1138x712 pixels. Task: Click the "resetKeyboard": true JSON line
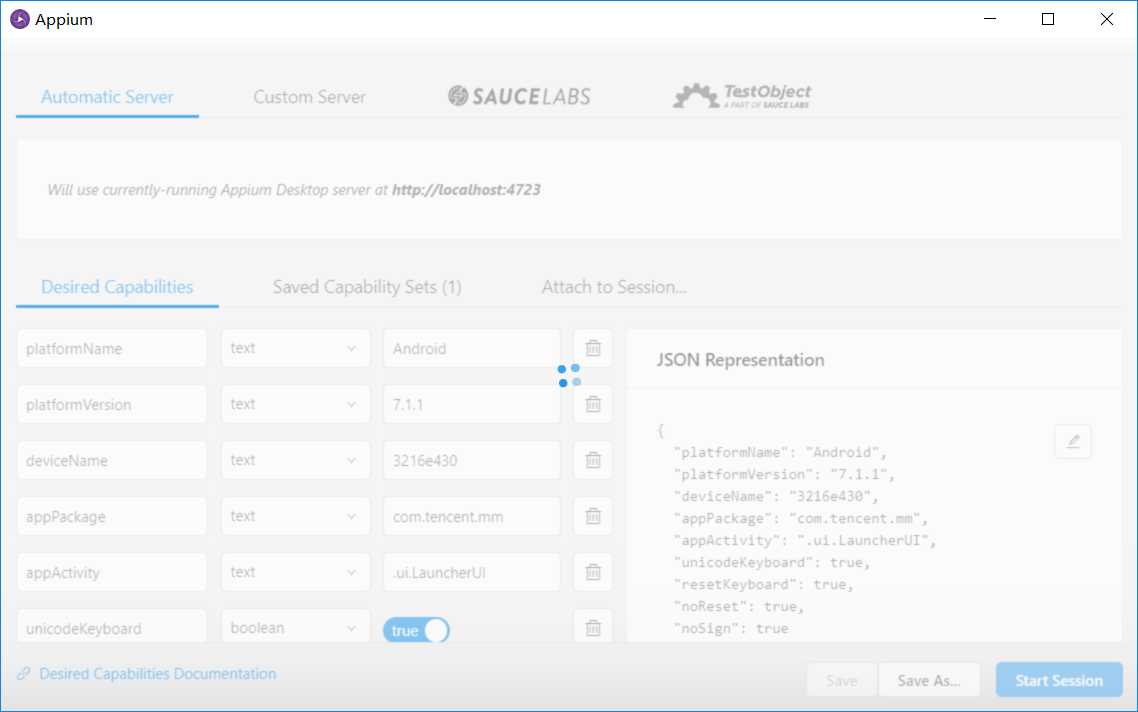[763, 584]
